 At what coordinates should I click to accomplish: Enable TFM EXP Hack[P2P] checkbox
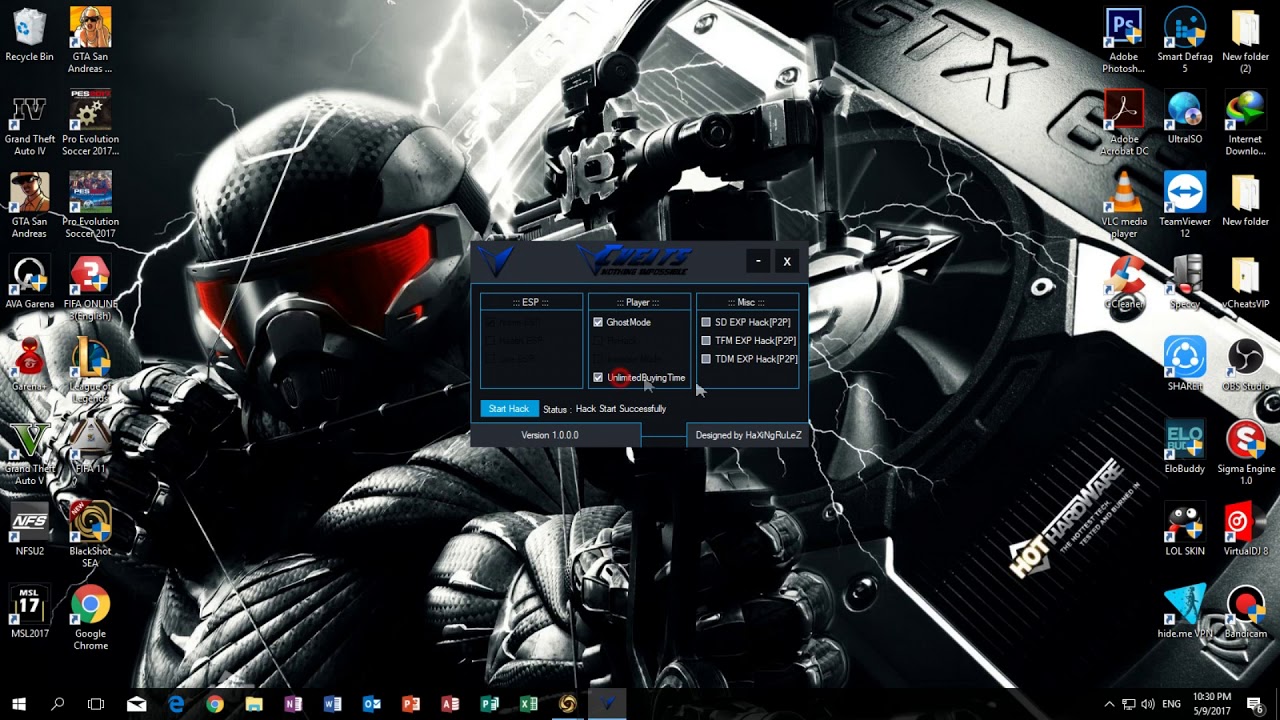coord(706,340)
